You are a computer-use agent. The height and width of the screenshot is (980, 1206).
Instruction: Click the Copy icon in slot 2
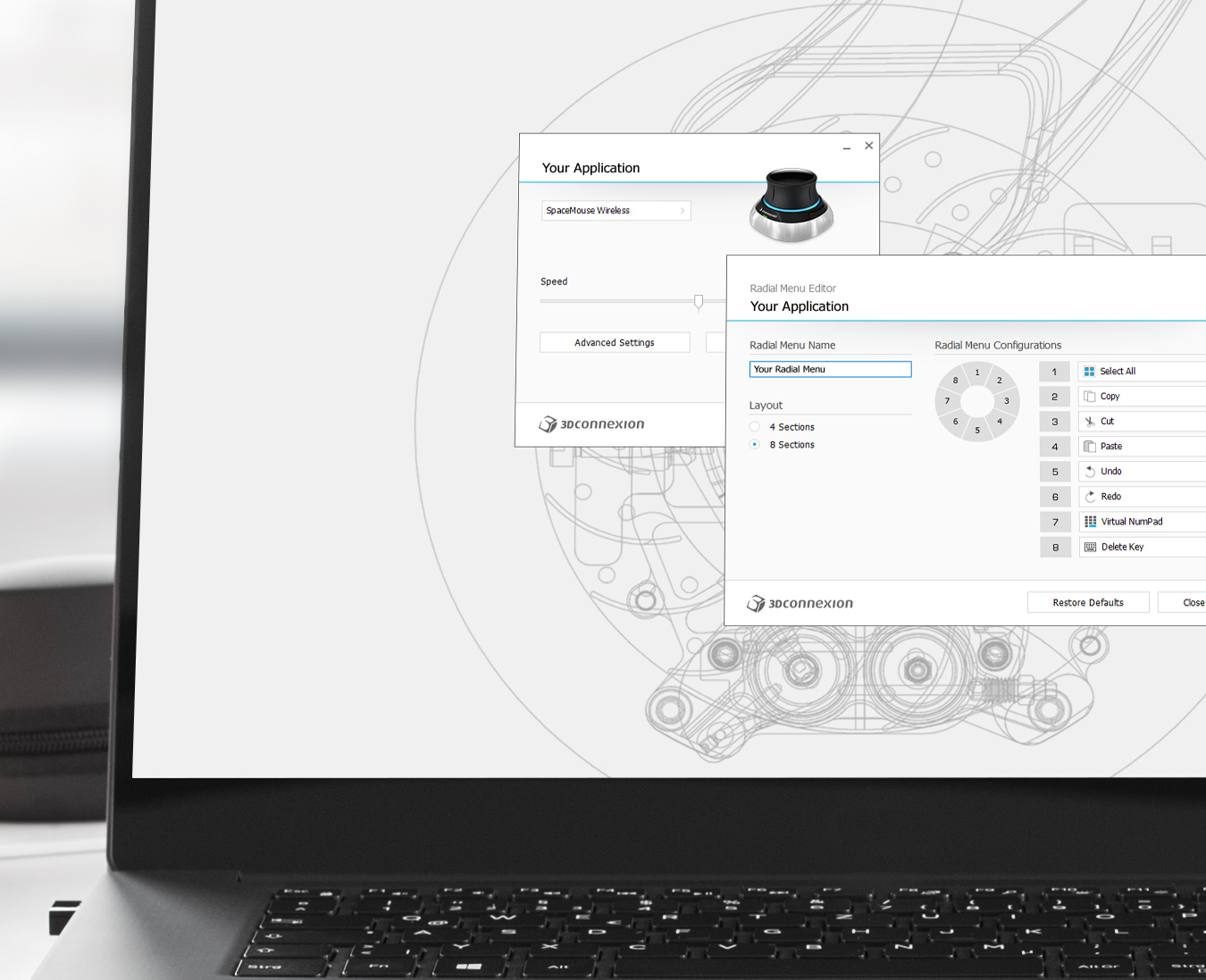pos(1089,397)
